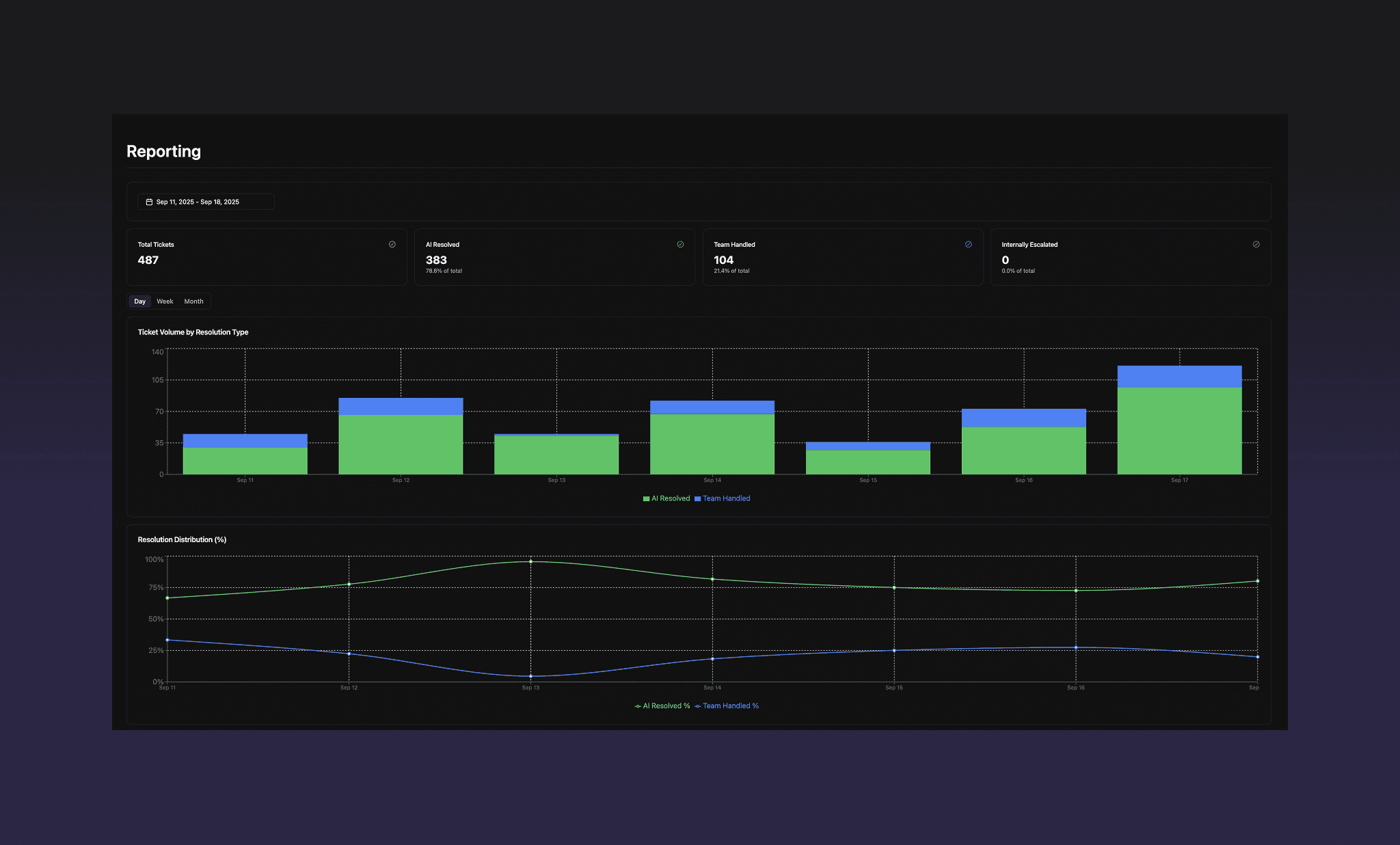Select Week granularity
1400x845 pixels.
pyautogui.click(x=165, y=301)
